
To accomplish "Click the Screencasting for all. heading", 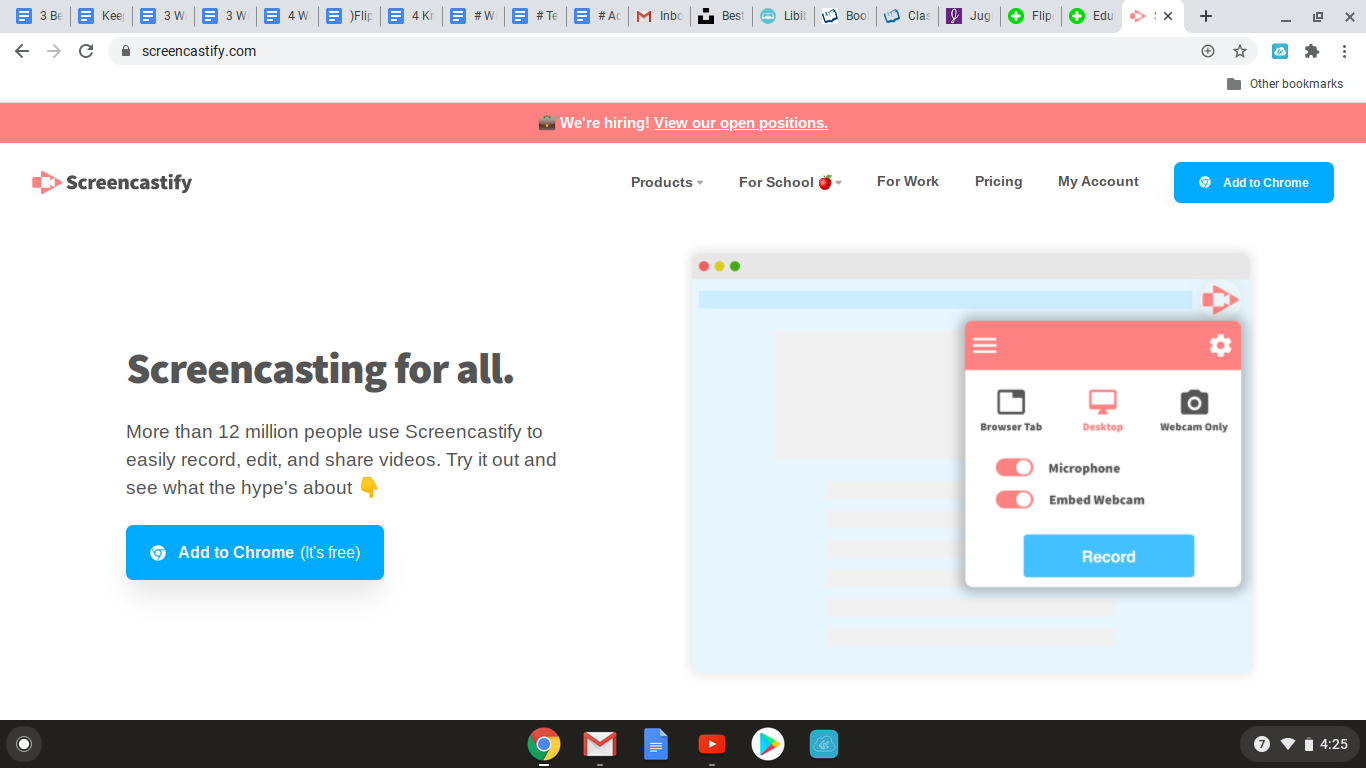I will click(320, 370).
